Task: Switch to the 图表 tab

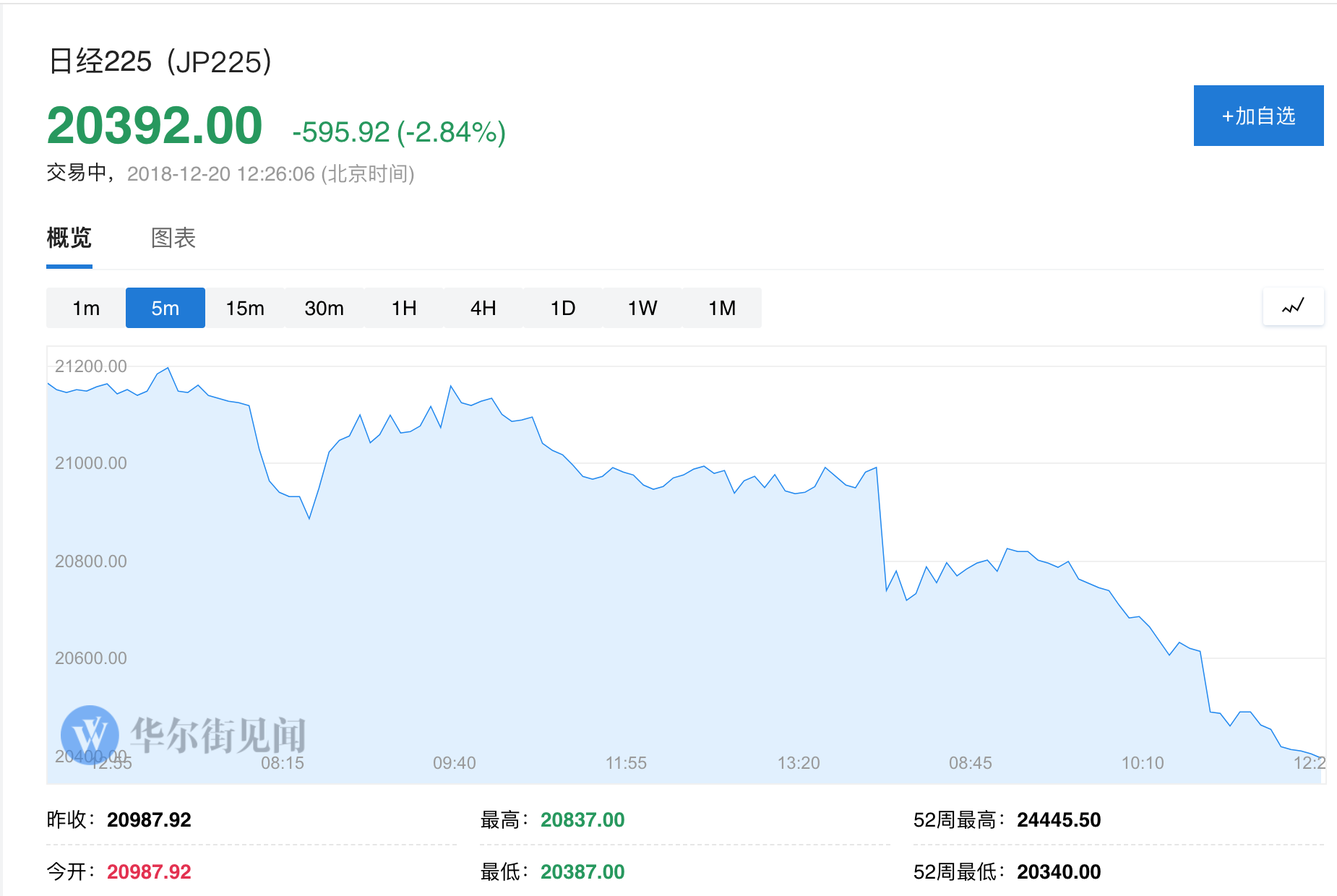Action: pos(173,238)
